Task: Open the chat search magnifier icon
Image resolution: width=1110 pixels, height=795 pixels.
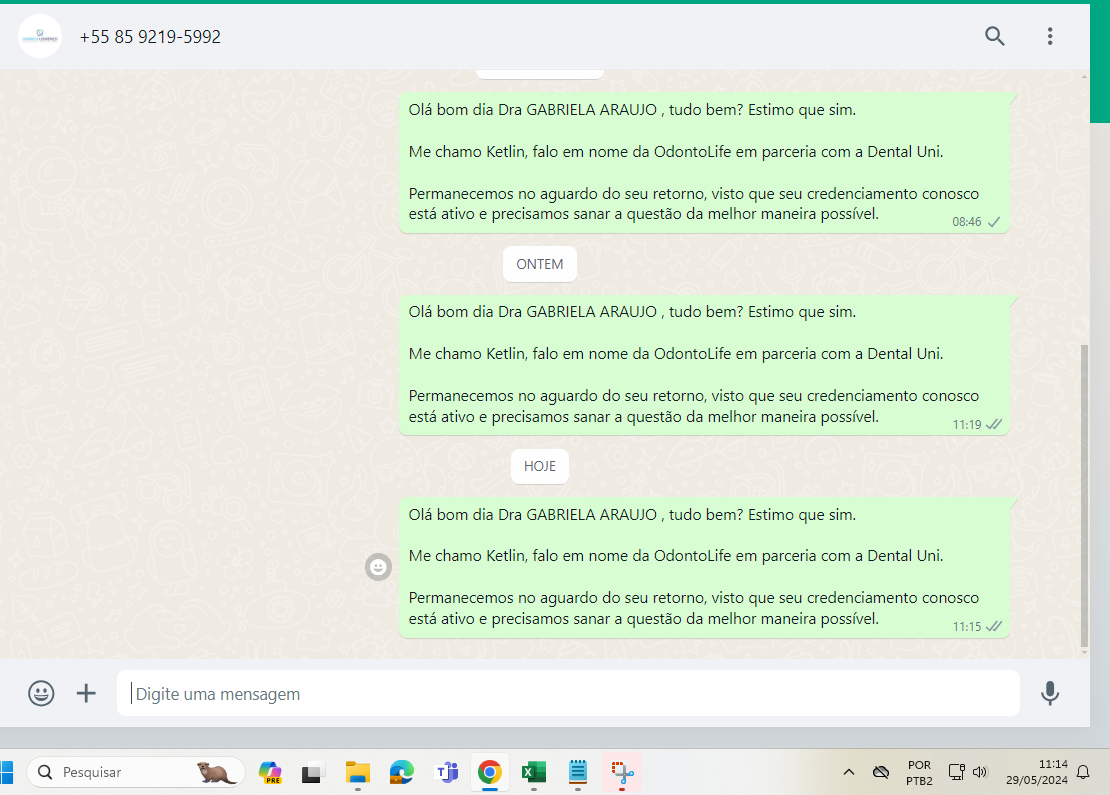Action: coord(995,36)
